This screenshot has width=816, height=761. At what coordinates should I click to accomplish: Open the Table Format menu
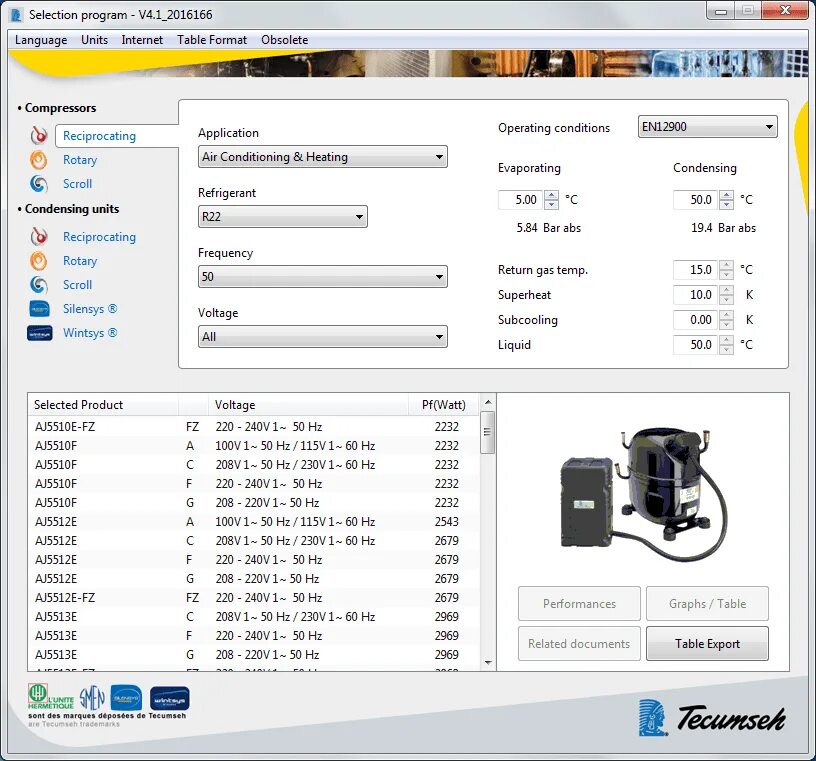coord(212,40)
